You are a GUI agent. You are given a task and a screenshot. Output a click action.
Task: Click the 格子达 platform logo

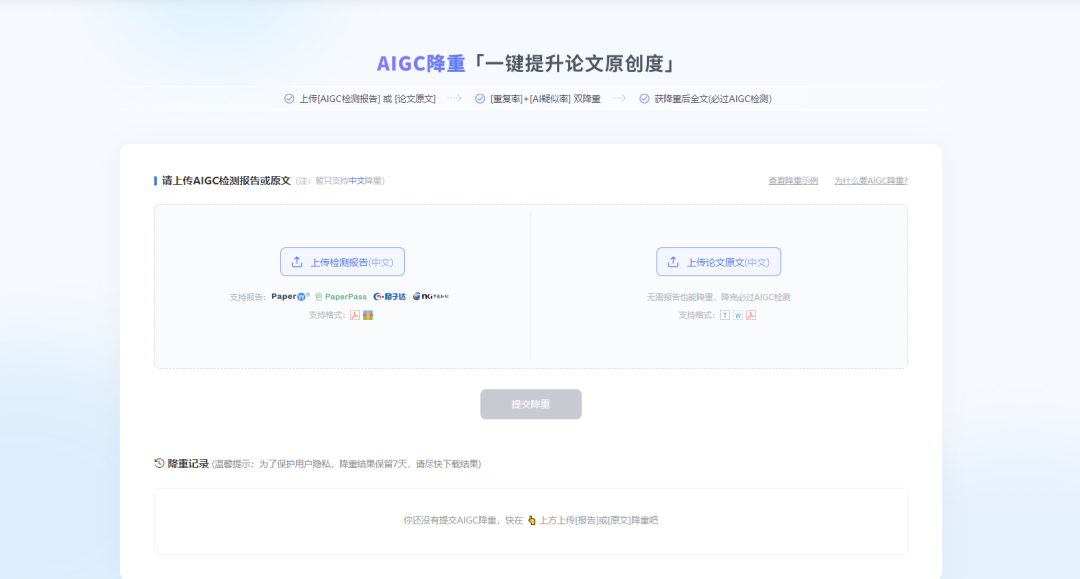390,296
